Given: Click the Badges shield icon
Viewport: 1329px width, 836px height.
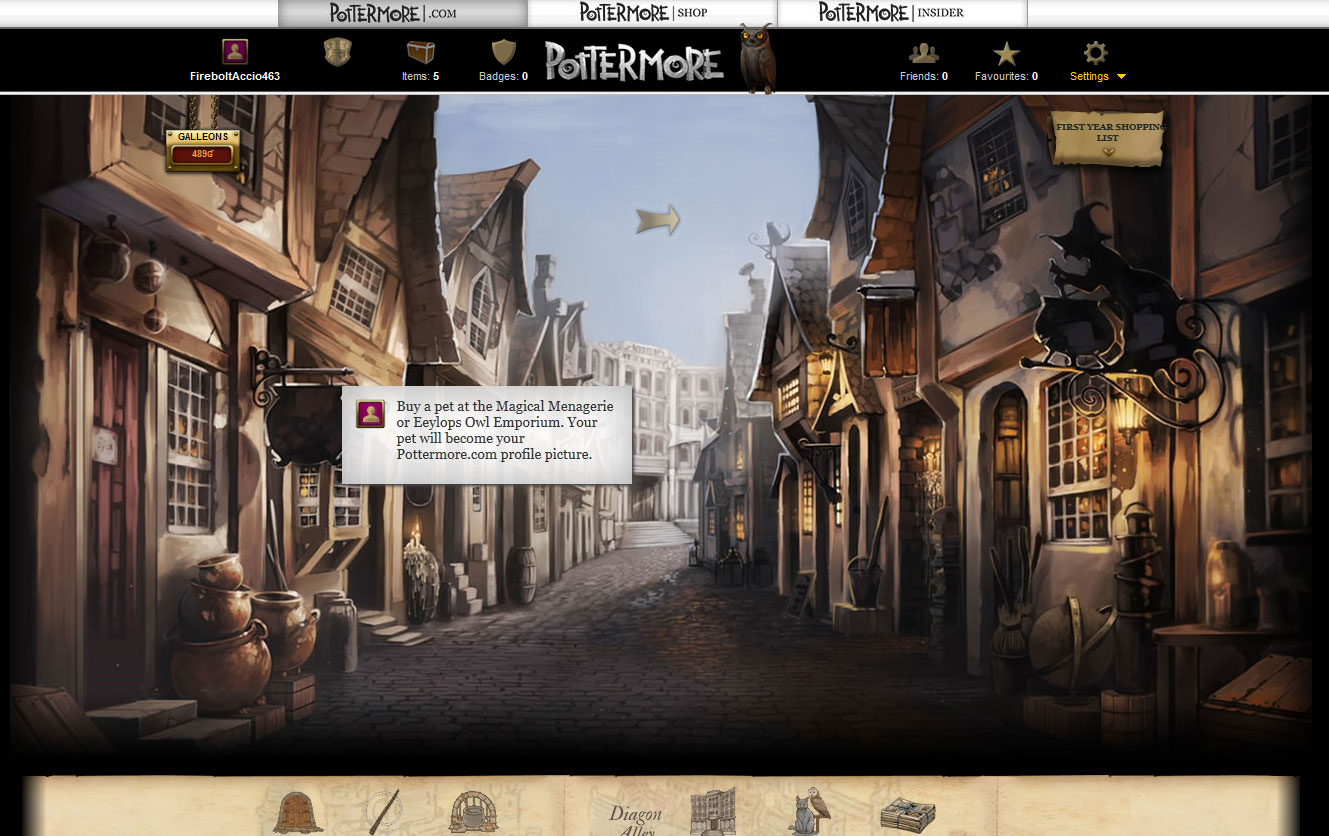Looking at the screenshot, I should point(504,52).
